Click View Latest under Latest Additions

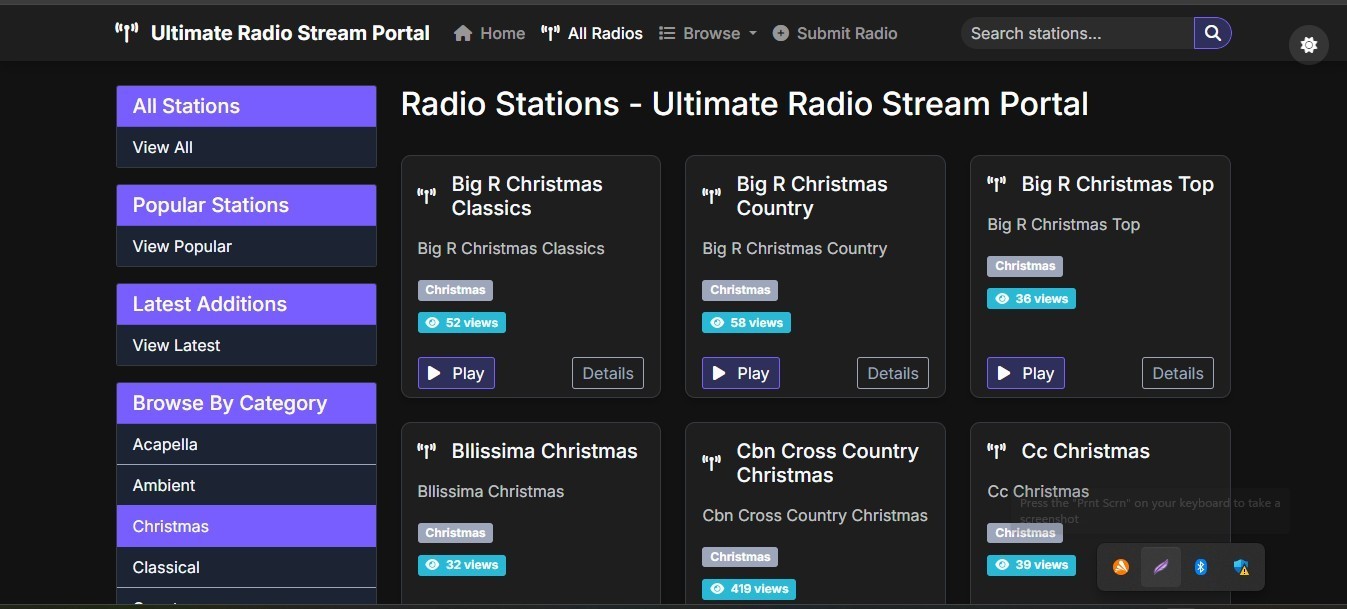tap(246, 345)
